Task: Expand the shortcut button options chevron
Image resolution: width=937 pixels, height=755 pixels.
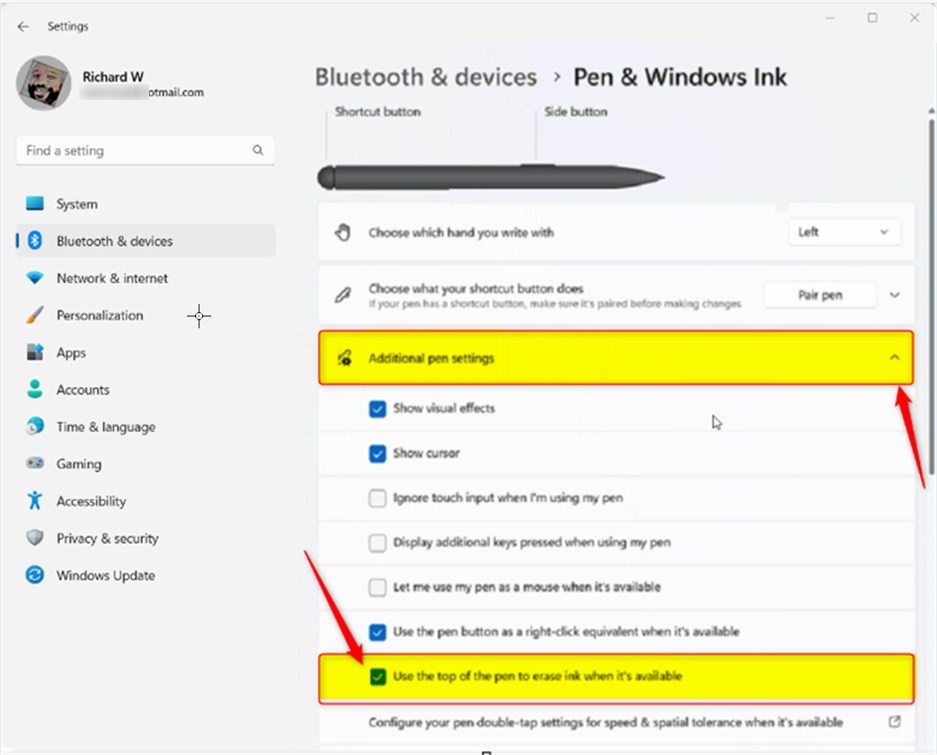Action: [x=895, y=295]
